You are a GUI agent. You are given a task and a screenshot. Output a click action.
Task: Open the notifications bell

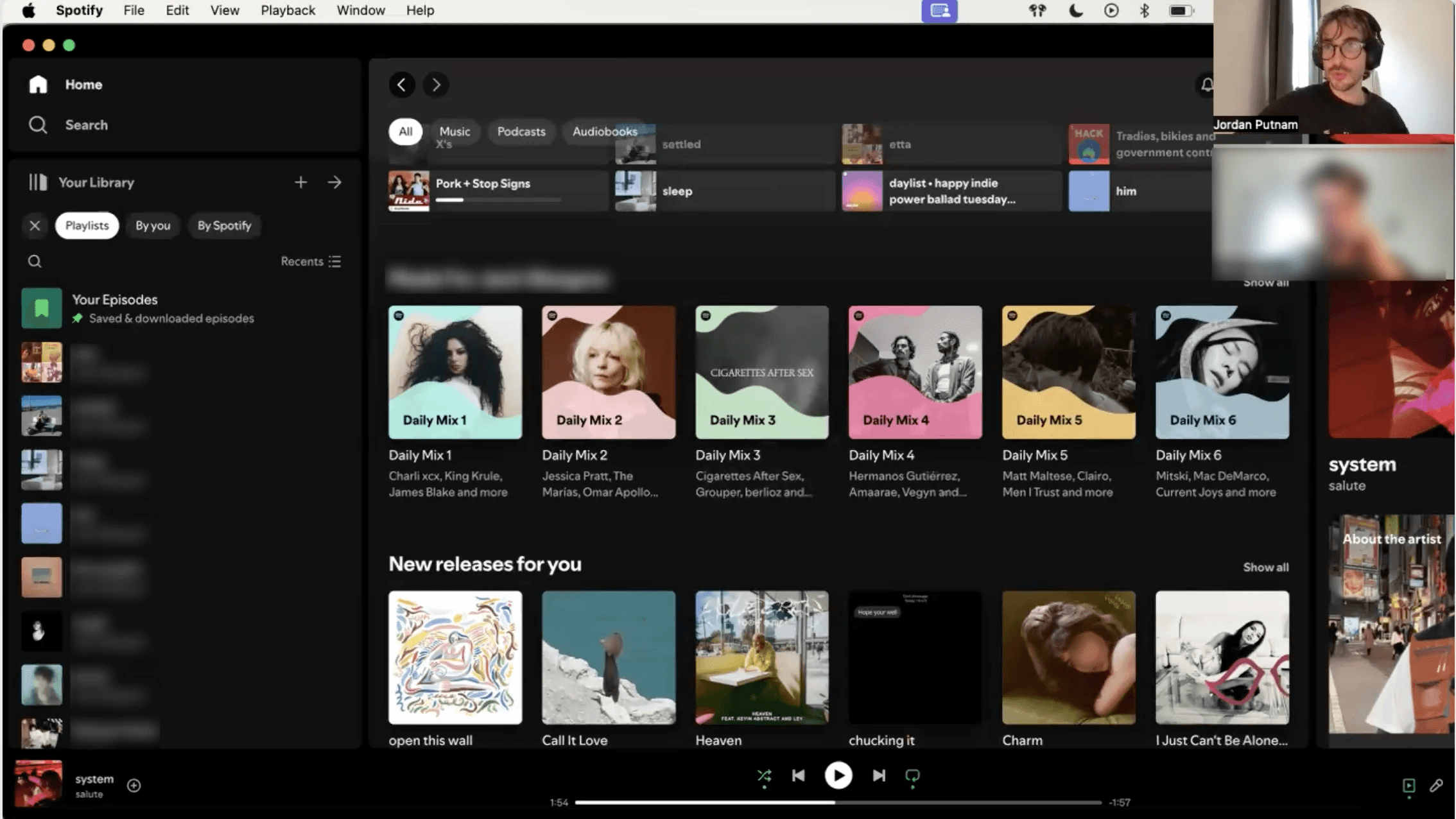click(1207, 85)
